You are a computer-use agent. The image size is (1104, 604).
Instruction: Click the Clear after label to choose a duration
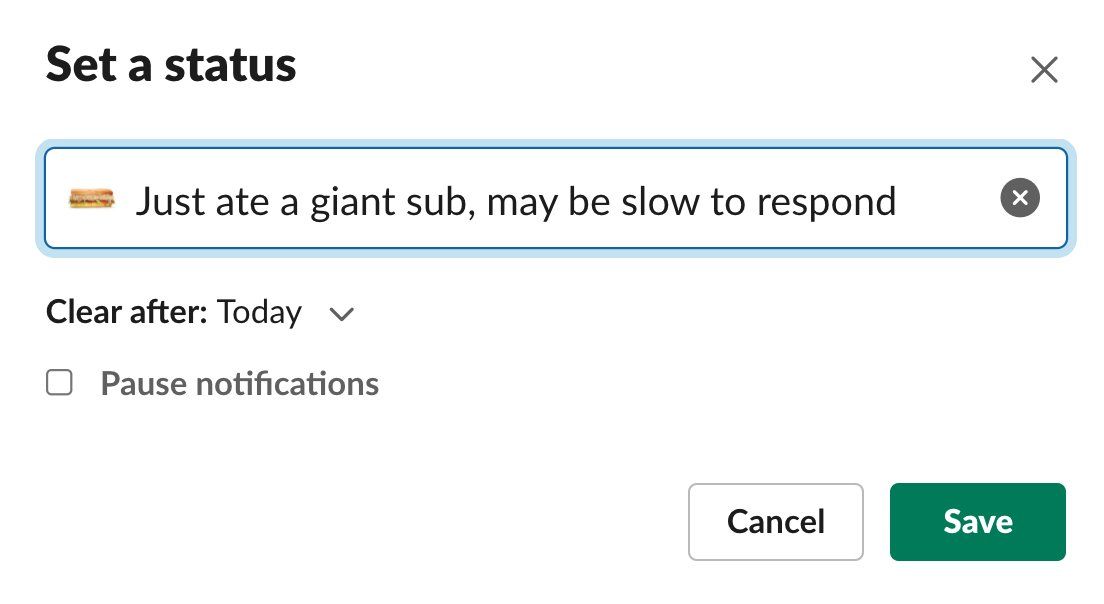(x=126, y=313)
